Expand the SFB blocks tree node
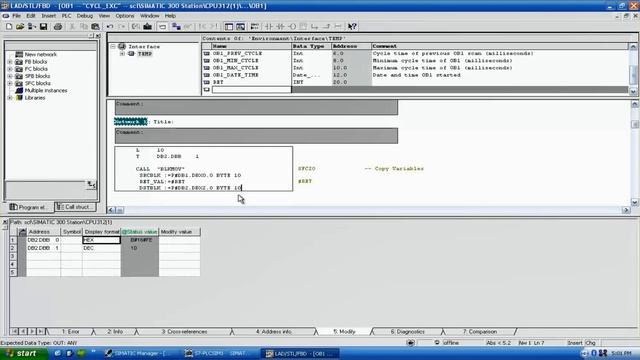 coord(10,76)
